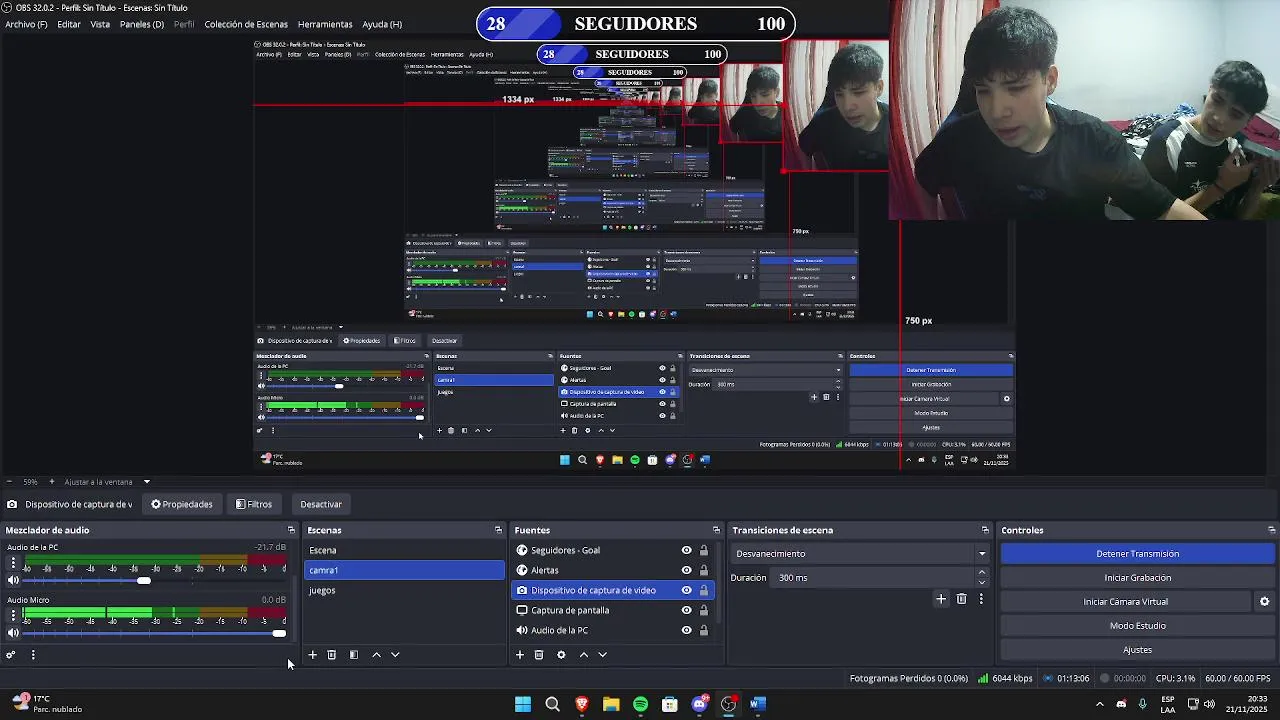Open Ajustes settings button
The width and height of the screenshot is (1280, 720).
1138,650
